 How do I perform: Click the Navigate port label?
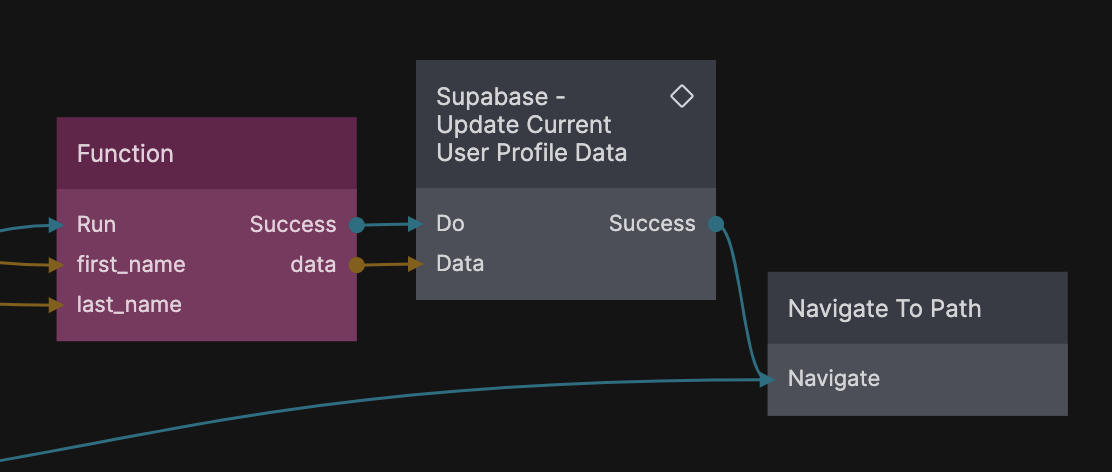coord(834,378)
